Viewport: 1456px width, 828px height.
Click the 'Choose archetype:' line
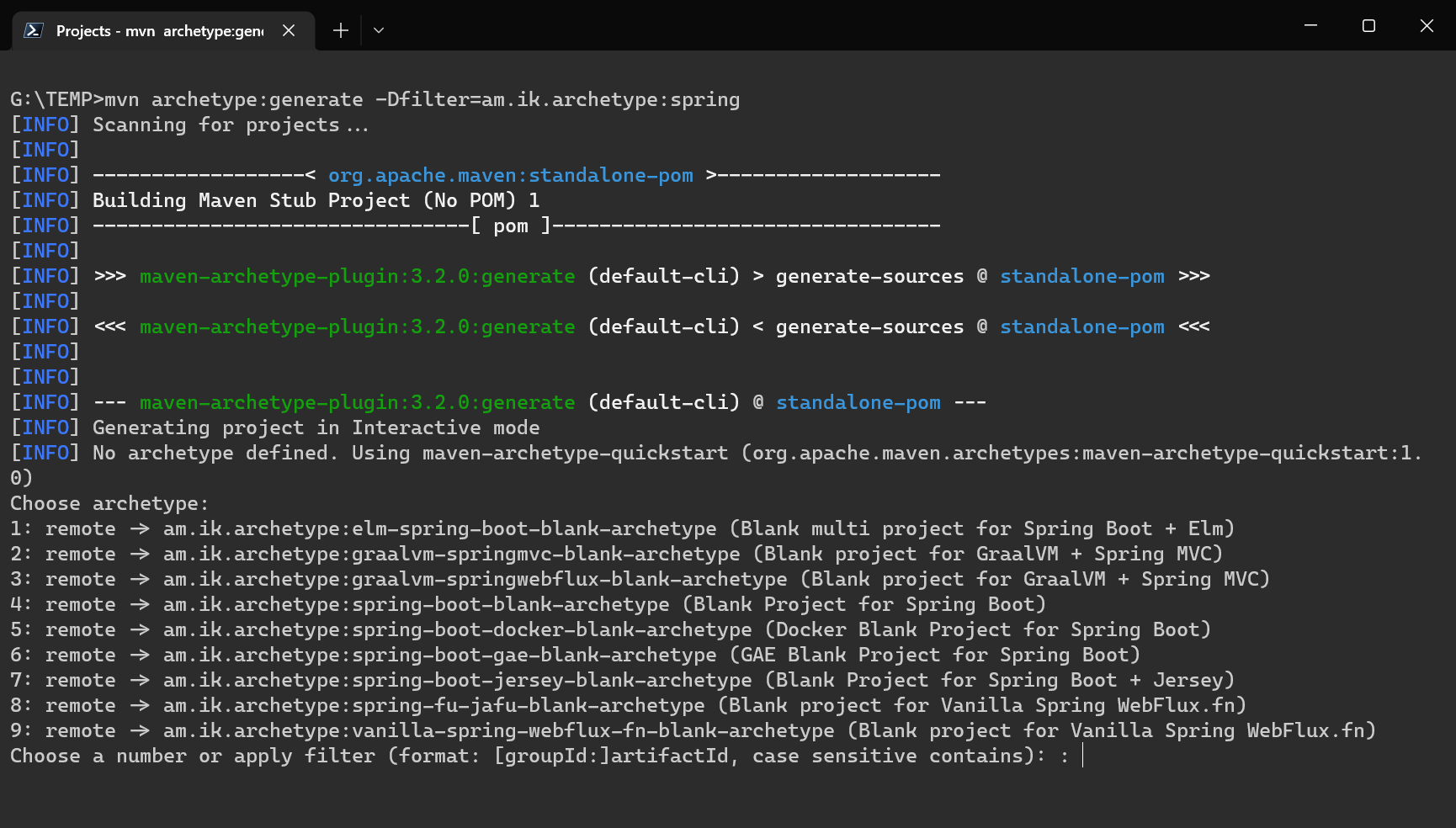tap(109, 503)
